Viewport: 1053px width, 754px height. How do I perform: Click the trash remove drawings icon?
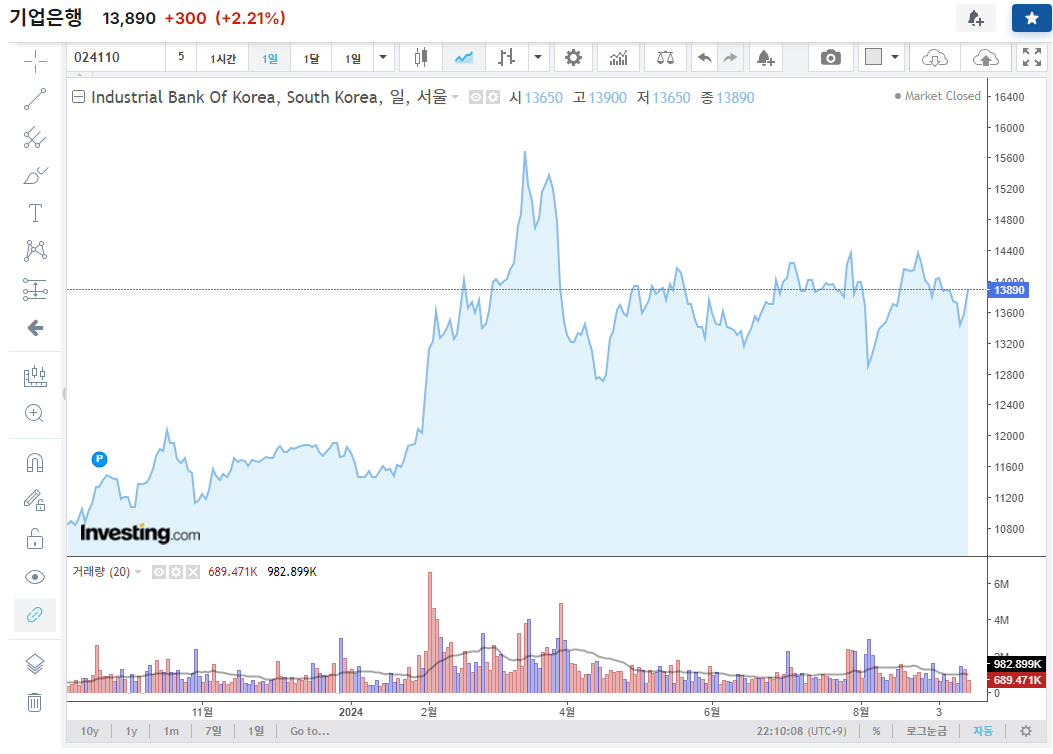(35, 702)
